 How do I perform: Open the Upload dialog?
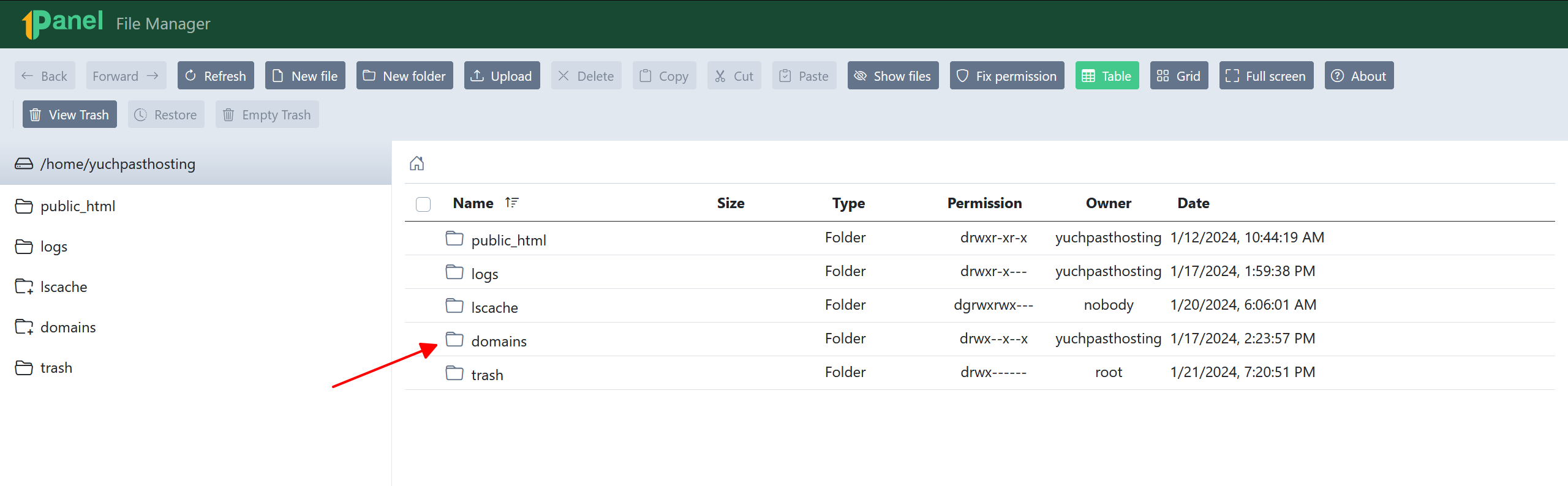click(502, 76)
